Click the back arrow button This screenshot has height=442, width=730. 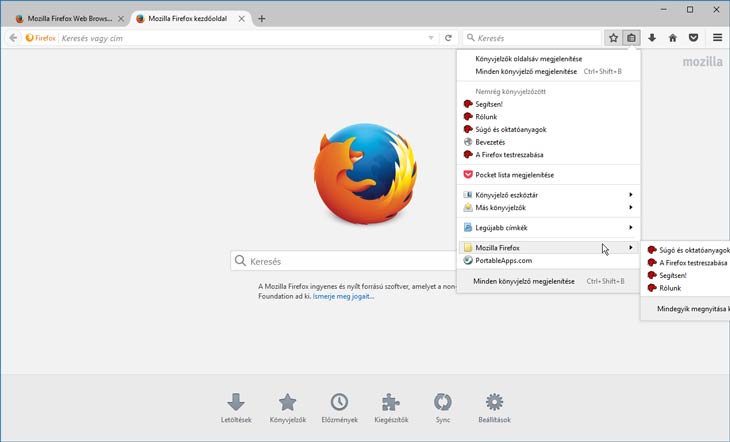pos(13,38)
